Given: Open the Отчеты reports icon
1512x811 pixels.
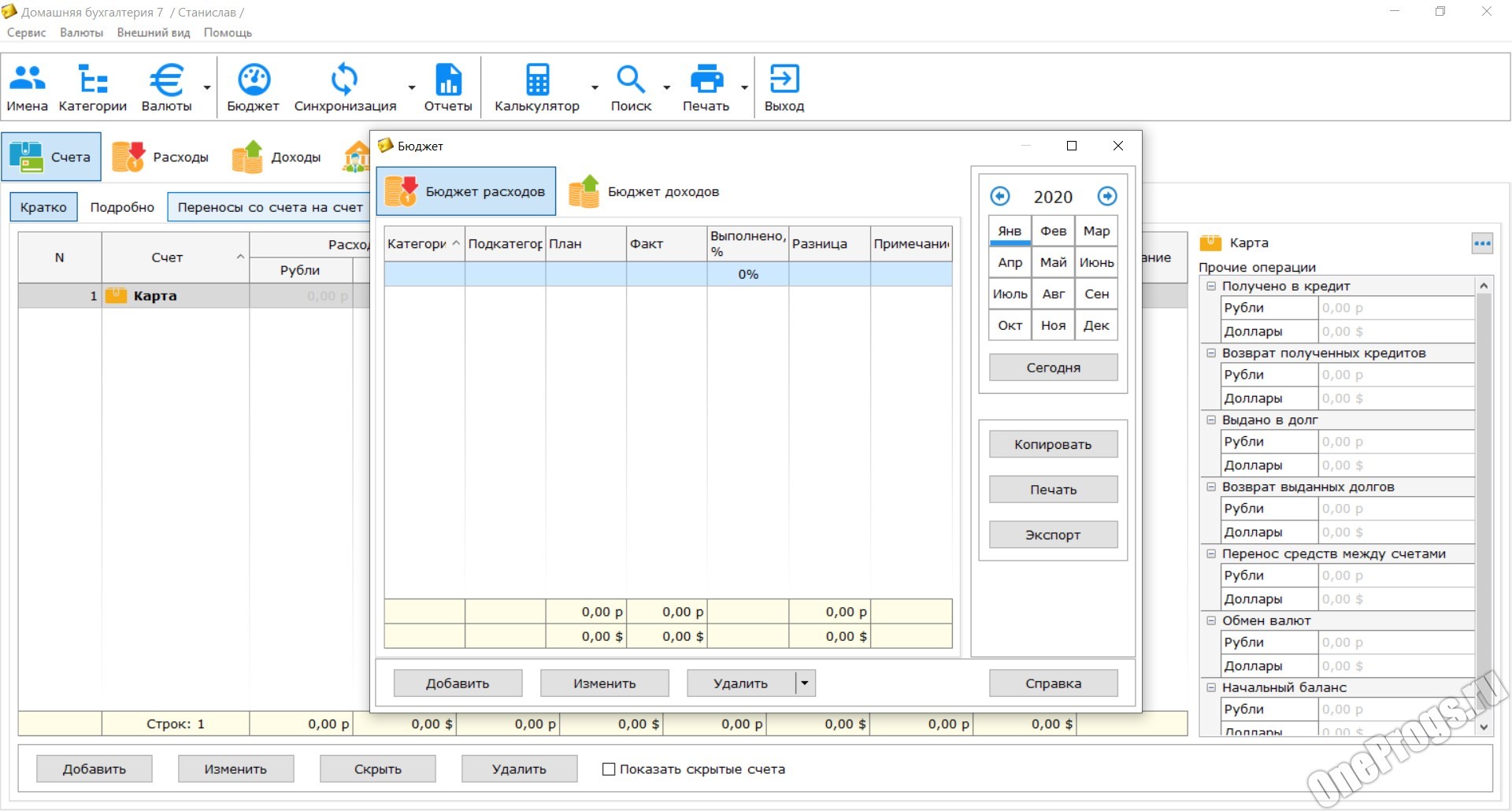Looking at the screenshot, I should pyautogui.click(x=448, y=79).
